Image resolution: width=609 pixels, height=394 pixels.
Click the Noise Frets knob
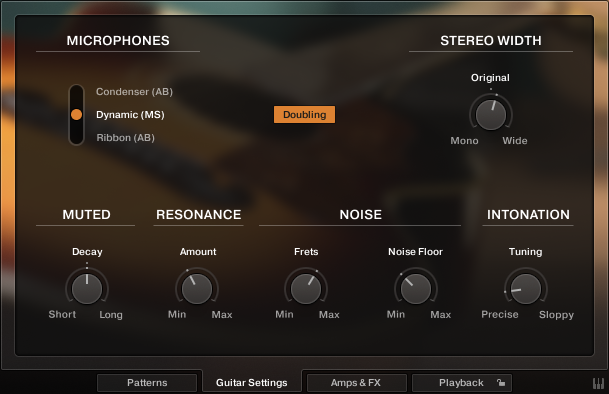point(306,289)
